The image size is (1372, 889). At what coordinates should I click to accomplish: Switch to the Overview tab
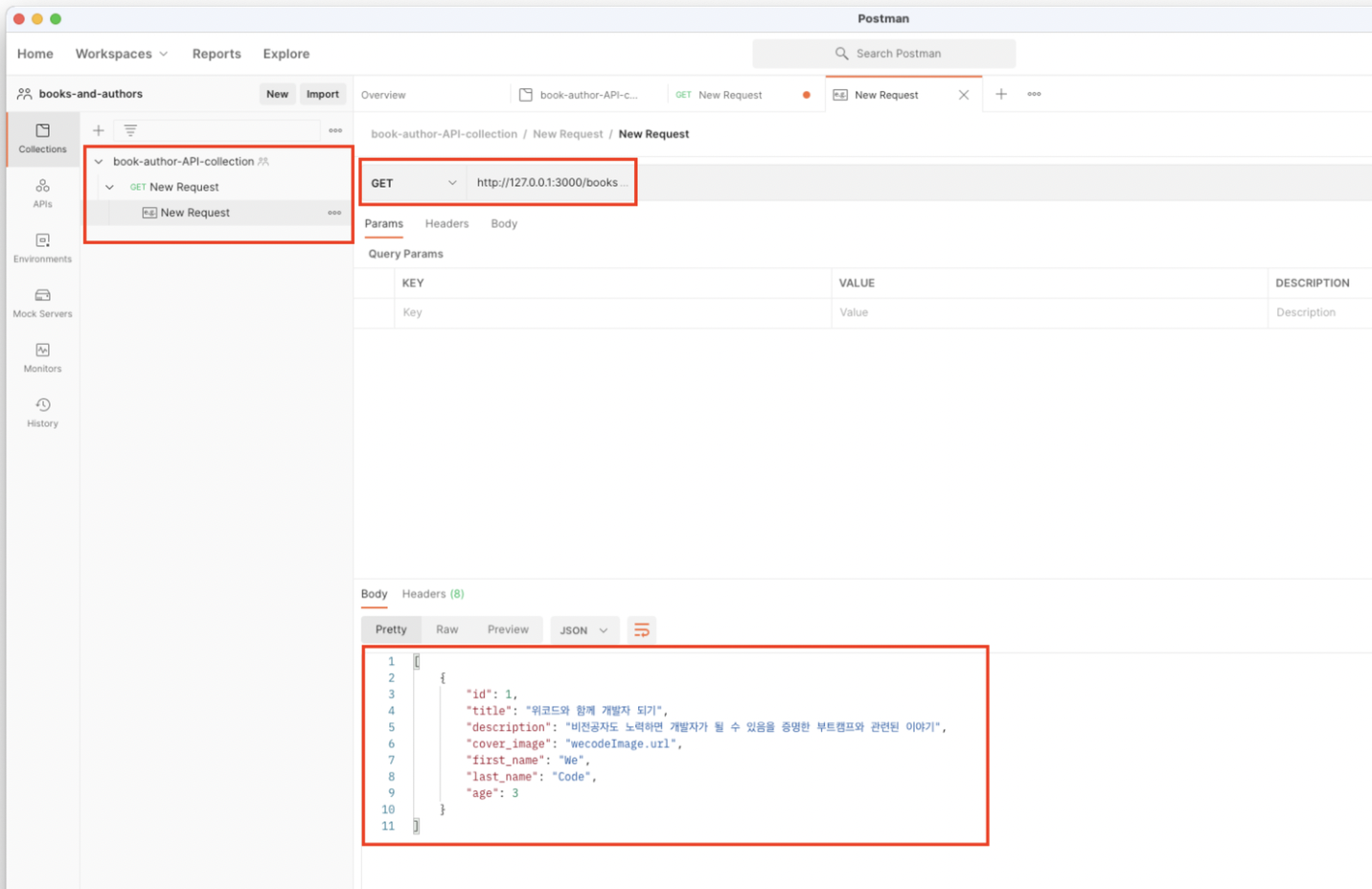383,95
